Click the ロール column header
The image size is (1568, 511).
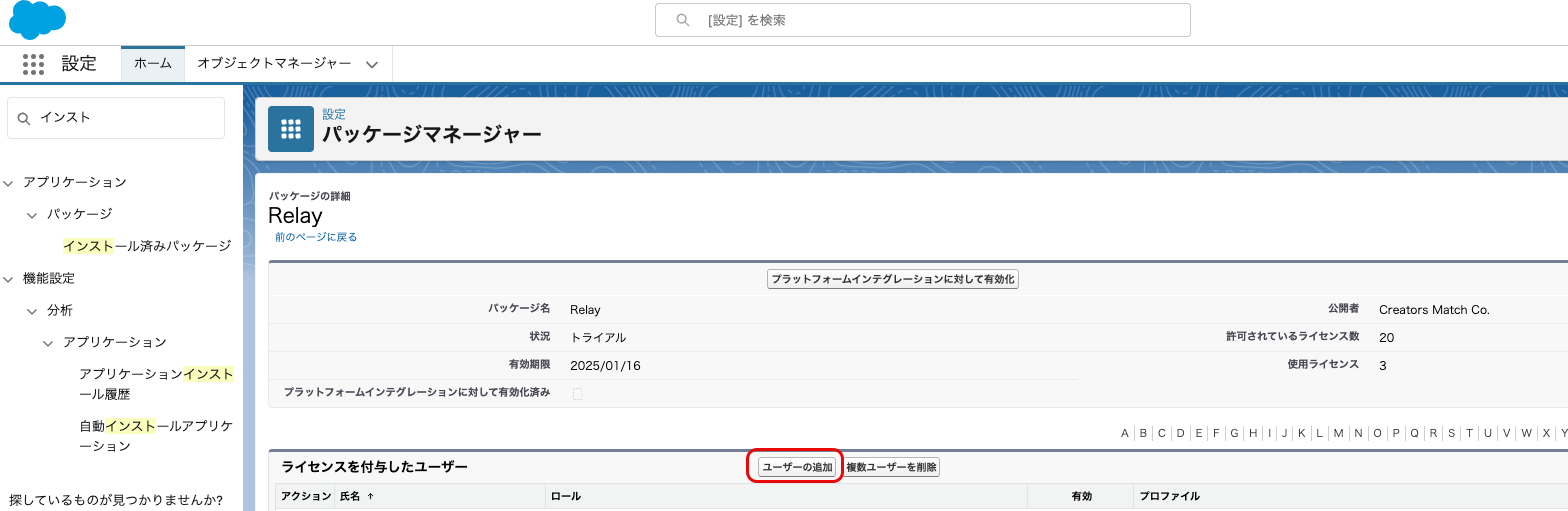[x=566, y=496]
